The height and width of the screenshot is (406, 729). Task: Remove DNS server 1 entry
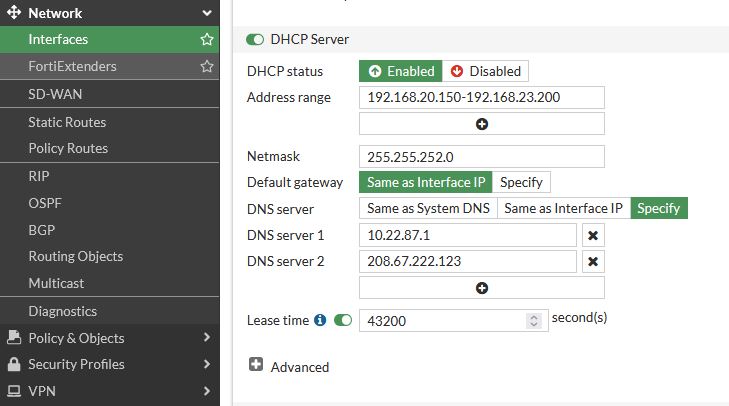coord(593,235)
